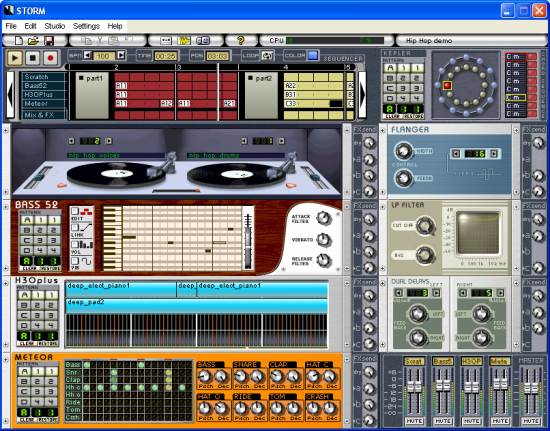This screenshot has height=431, width=550.
Task: Open the File menu
Action: (x=11, y=26)
